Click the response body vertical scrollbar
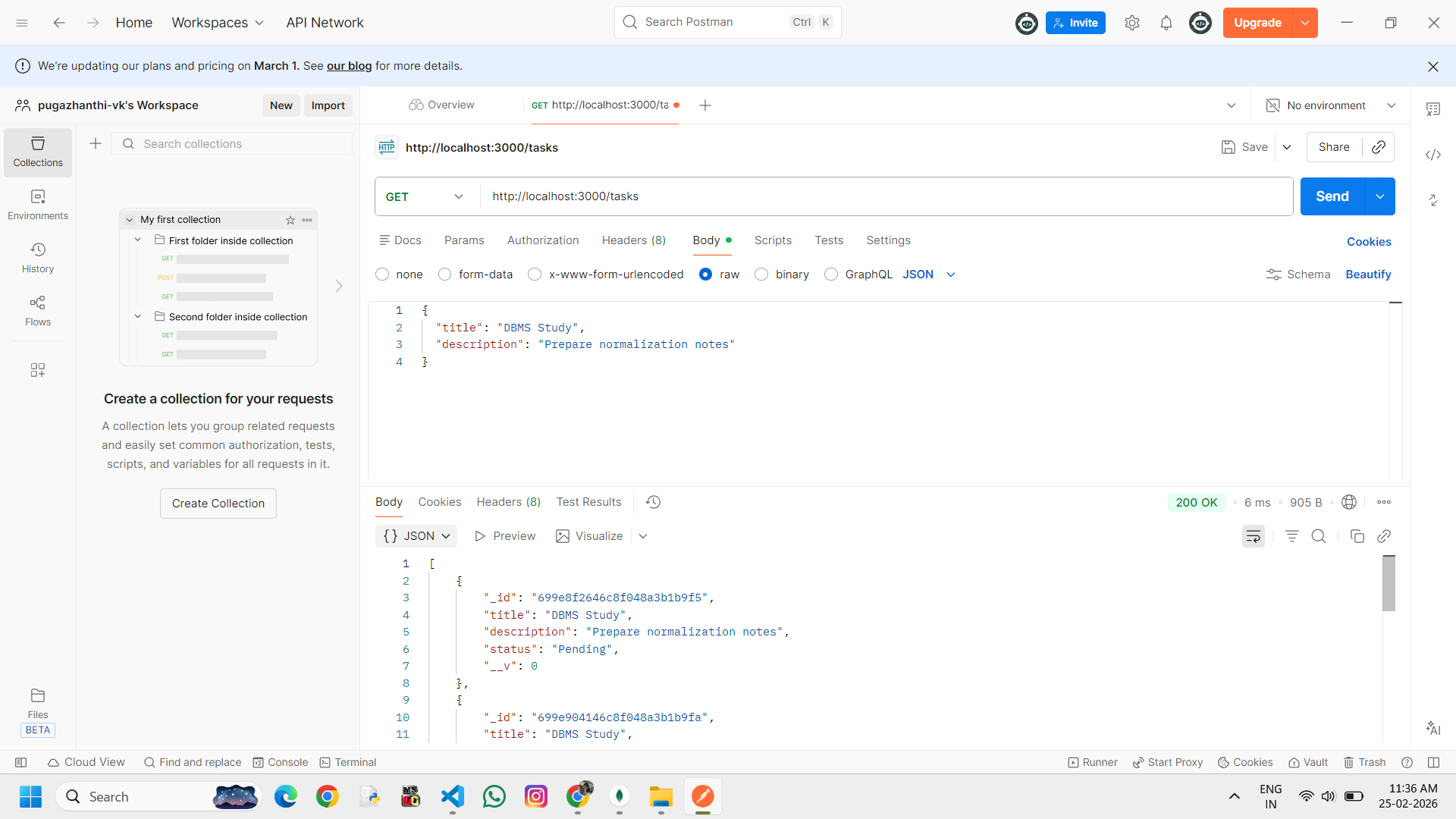The height and width of the screenshot is (819, 1456). (x=1389, y=583)
